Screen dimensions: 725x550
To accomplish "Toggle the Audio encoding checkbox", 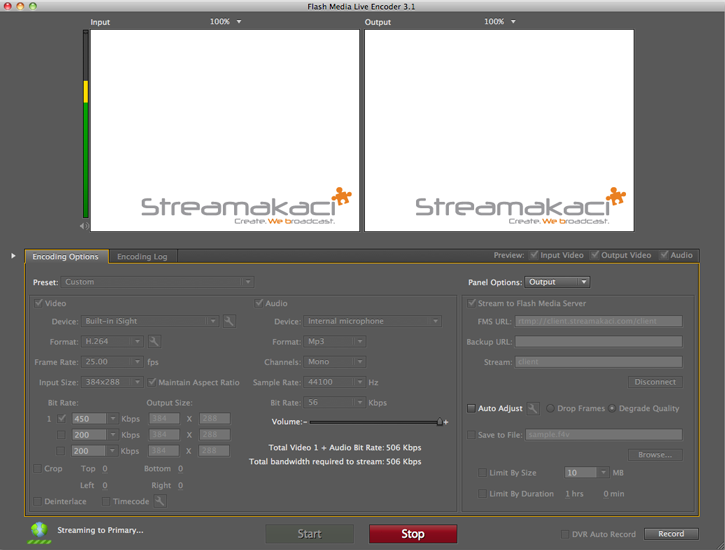I will pos(259,303).
